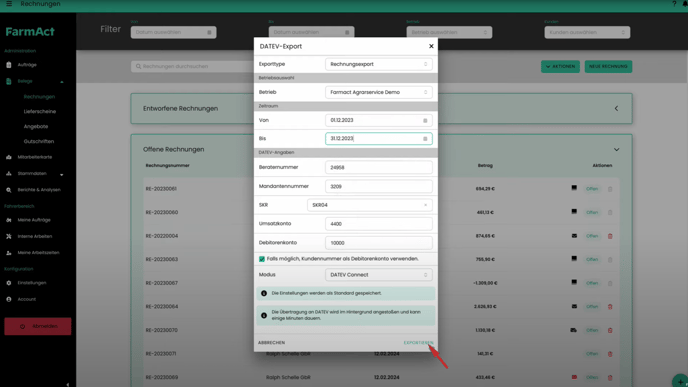Click invoice number RE-20230060
688x387 pixels.
pyautogui.click(x=162, y=212)
